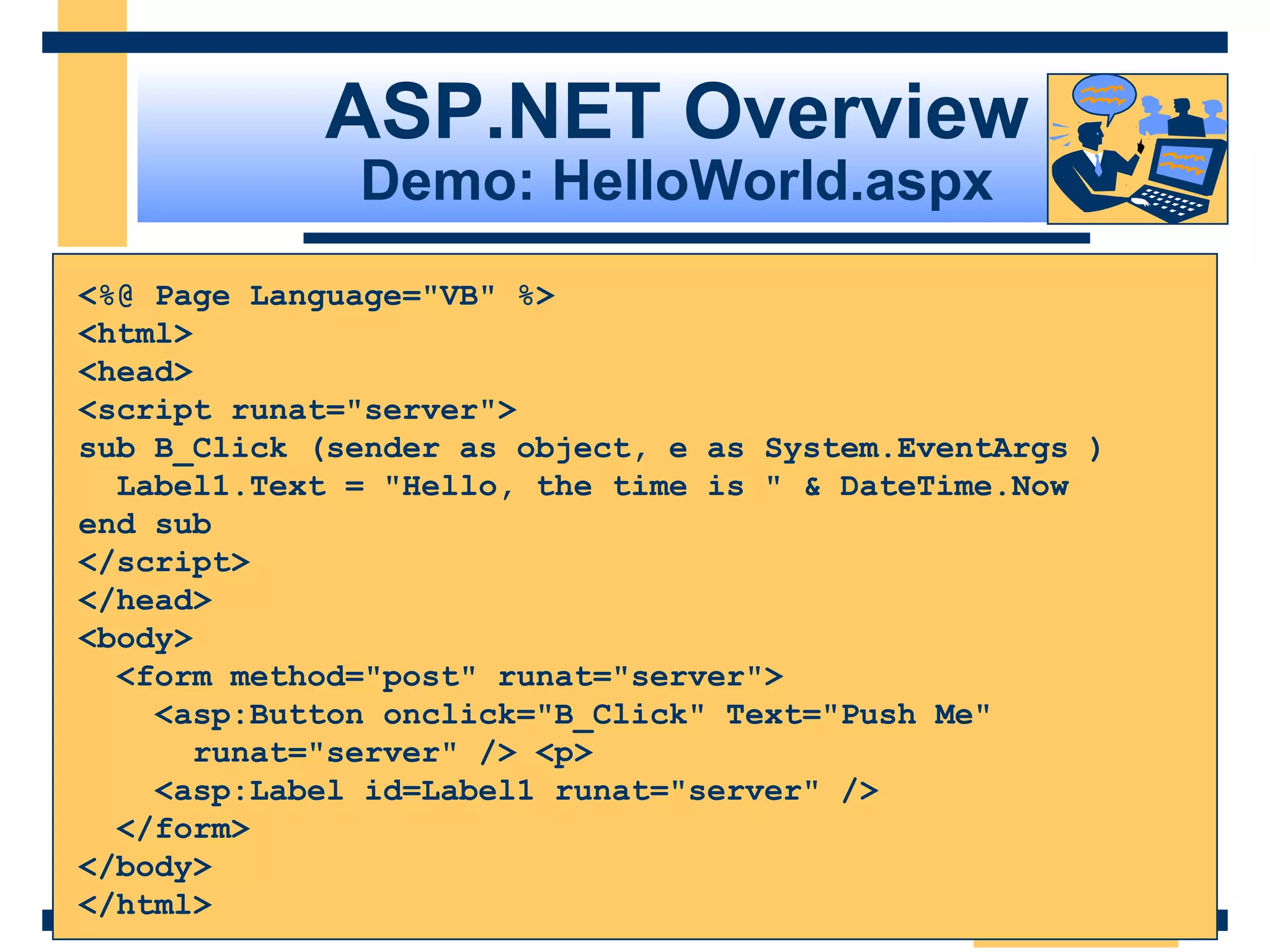Click the closing '</script>' tag line
This screenshot has height=952, width=1270.
(164, 563)
